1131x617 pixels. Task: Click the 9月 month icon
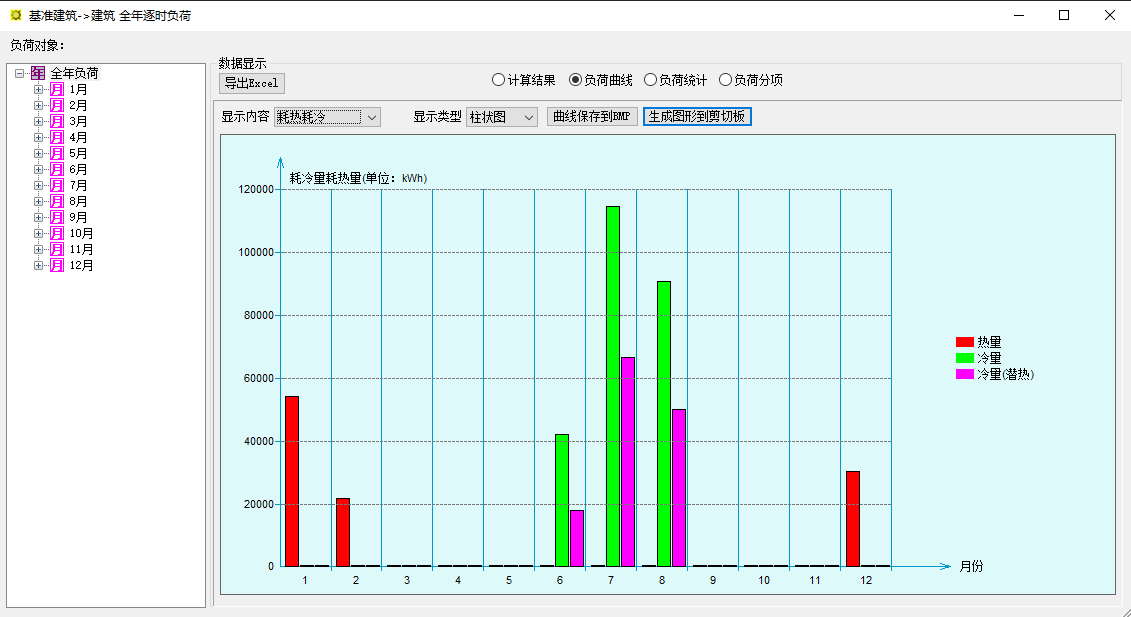57,217
